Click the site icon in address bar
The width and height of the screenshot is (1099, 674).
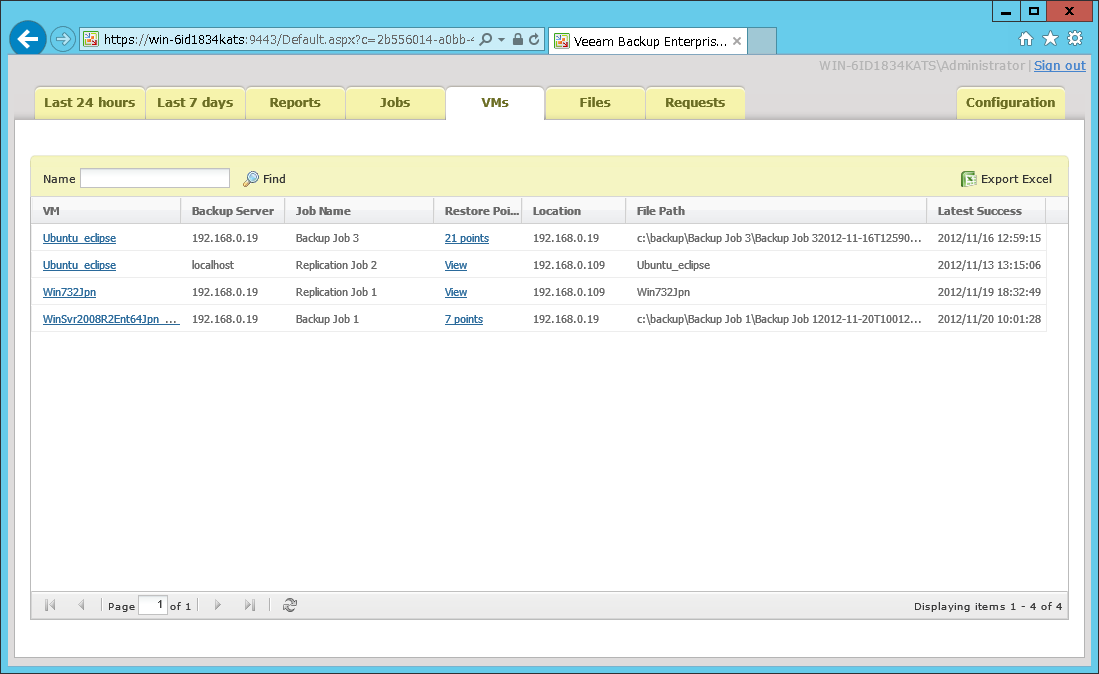pos(91,39)
